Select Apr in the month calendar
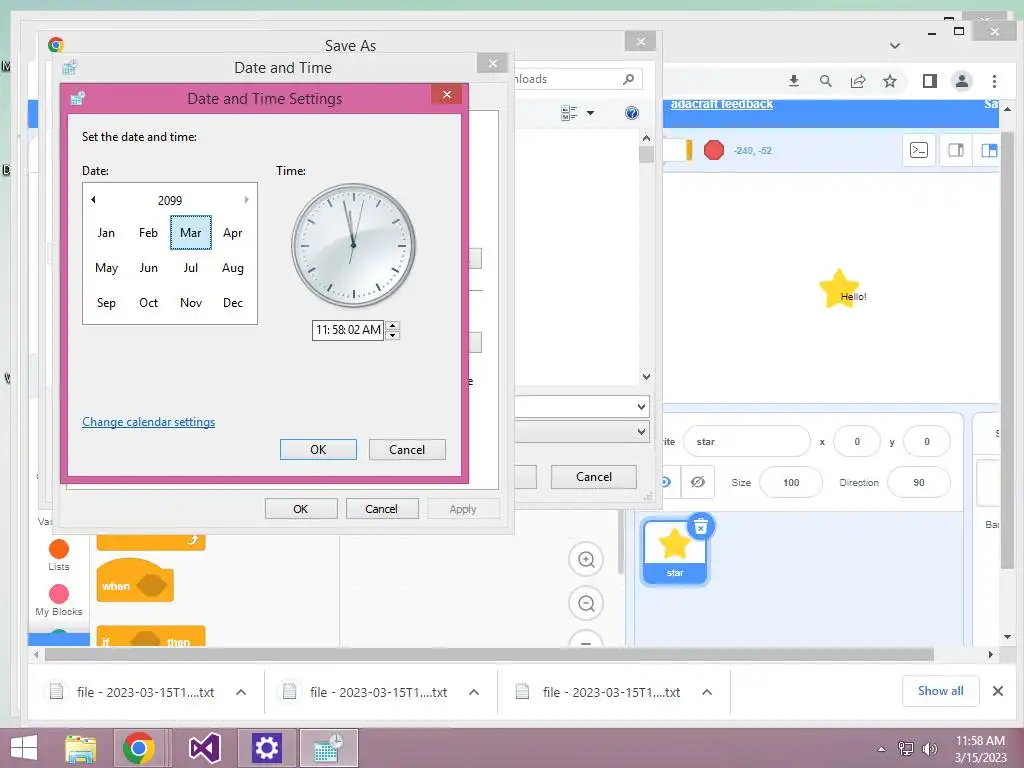Image resolution: width=1024 pixels, height=768 pixels. point(232,232)
